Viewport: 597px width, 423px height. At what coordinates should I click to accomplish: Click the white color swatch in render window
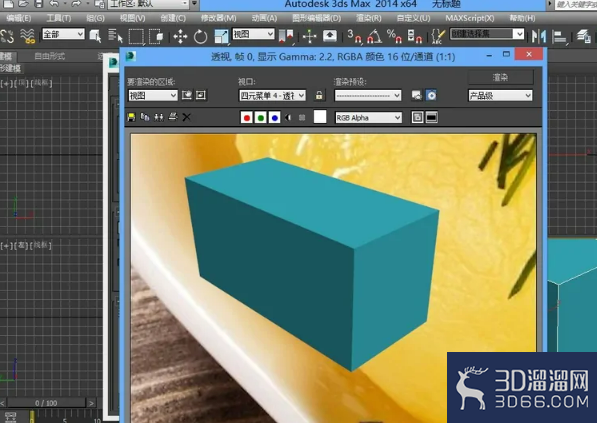[x=320, y=117]
